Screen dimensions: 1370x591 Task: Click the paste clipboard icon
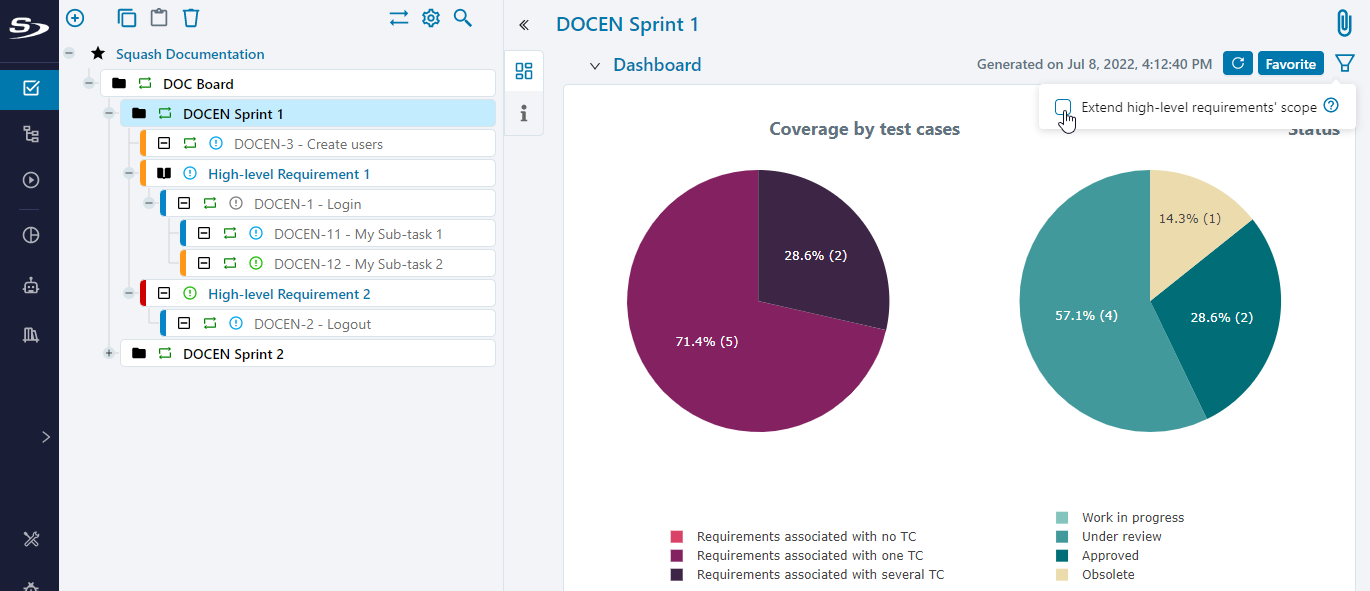[159, 18]
